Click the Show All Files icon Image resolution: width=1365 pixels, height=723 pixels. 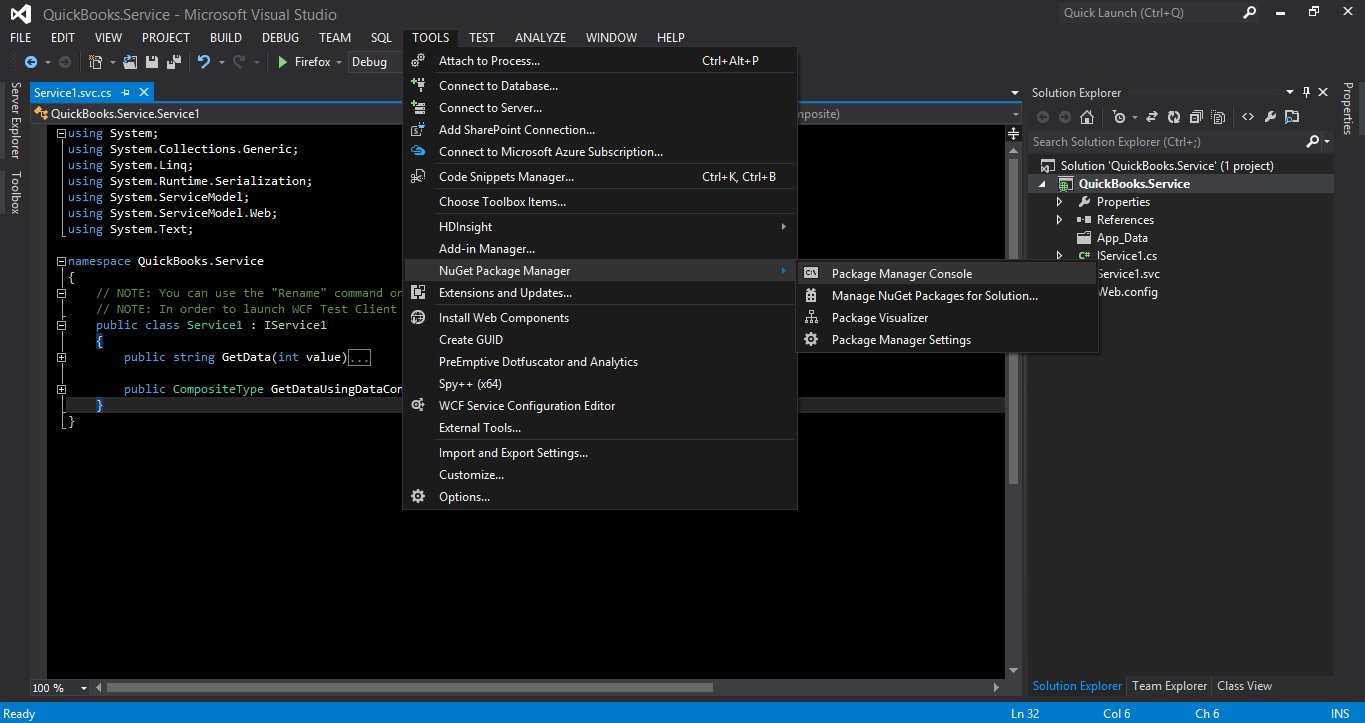(x=1219, y=117)
